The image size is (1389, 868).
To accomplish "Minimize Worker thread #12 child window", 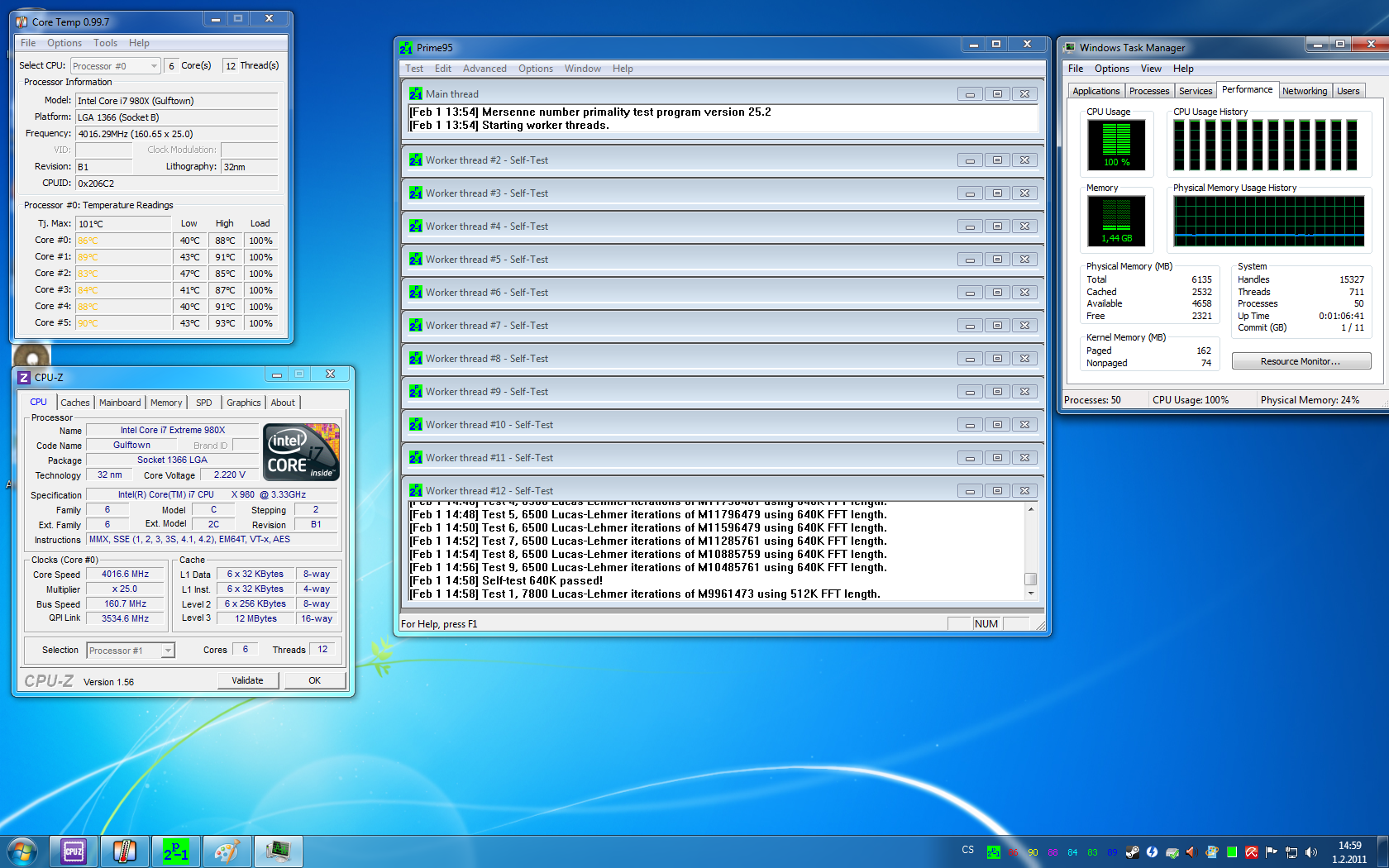I will pos(970,491).
